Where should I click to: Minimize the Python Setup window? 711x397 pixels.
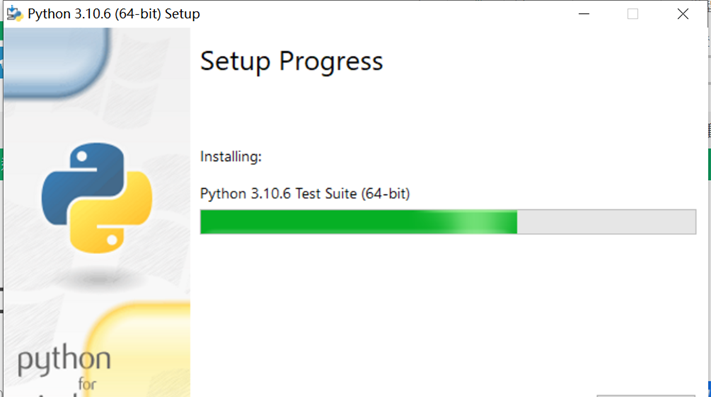584,14
